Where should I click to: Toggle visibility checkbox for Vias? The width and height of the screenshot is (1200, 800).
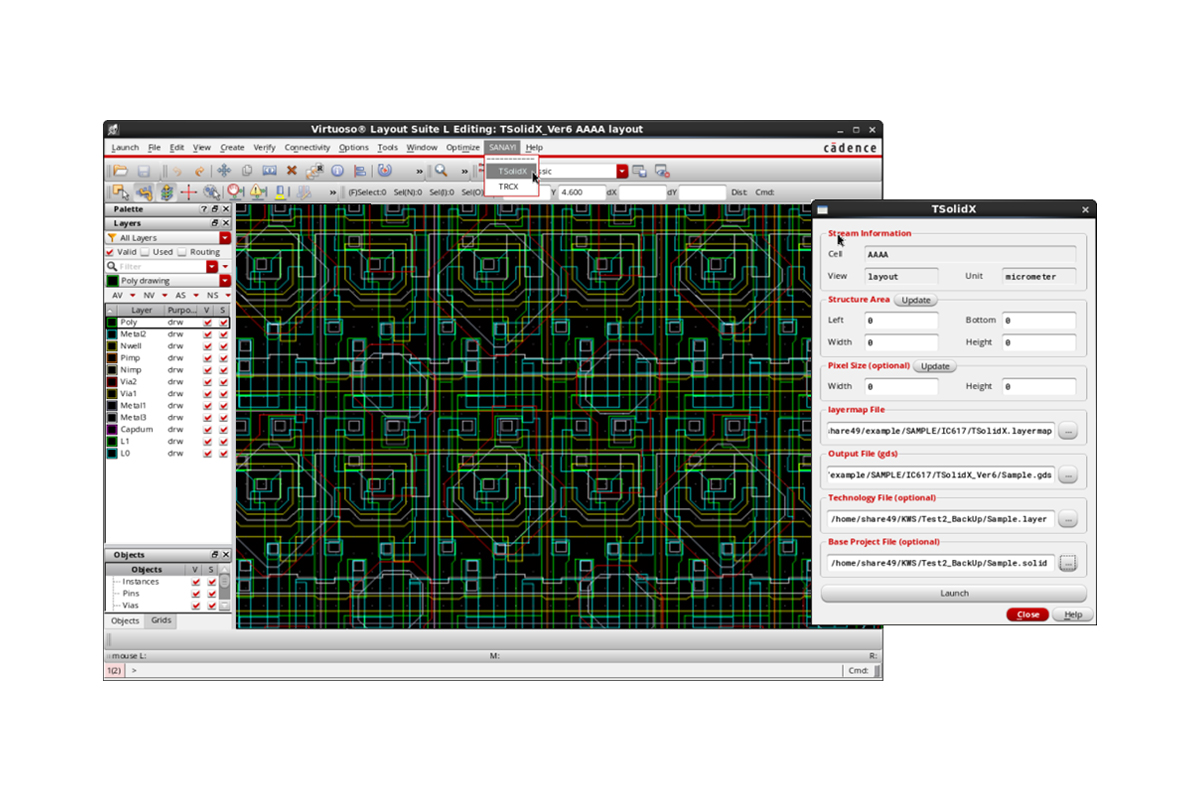tap(196, 605)
